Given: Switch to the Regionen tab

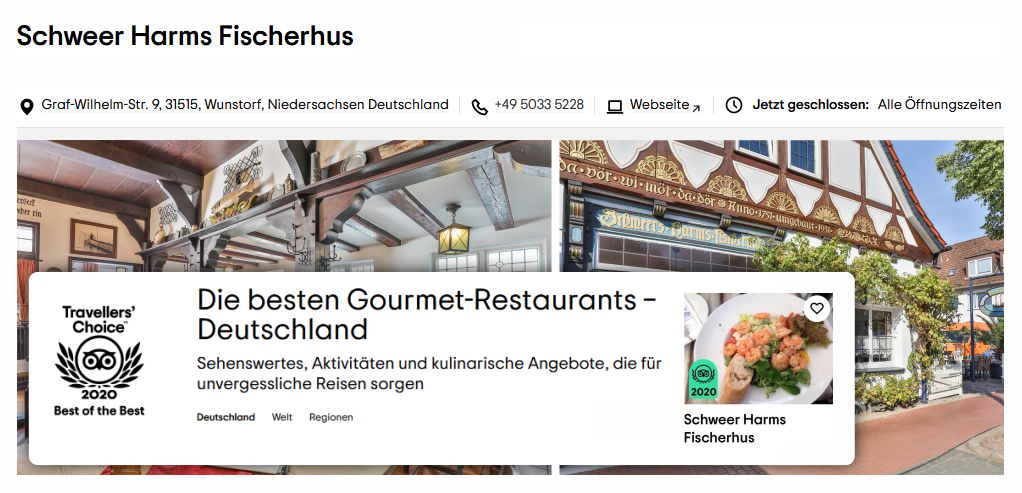Looking at the screenshot, I should coord(331,417).
